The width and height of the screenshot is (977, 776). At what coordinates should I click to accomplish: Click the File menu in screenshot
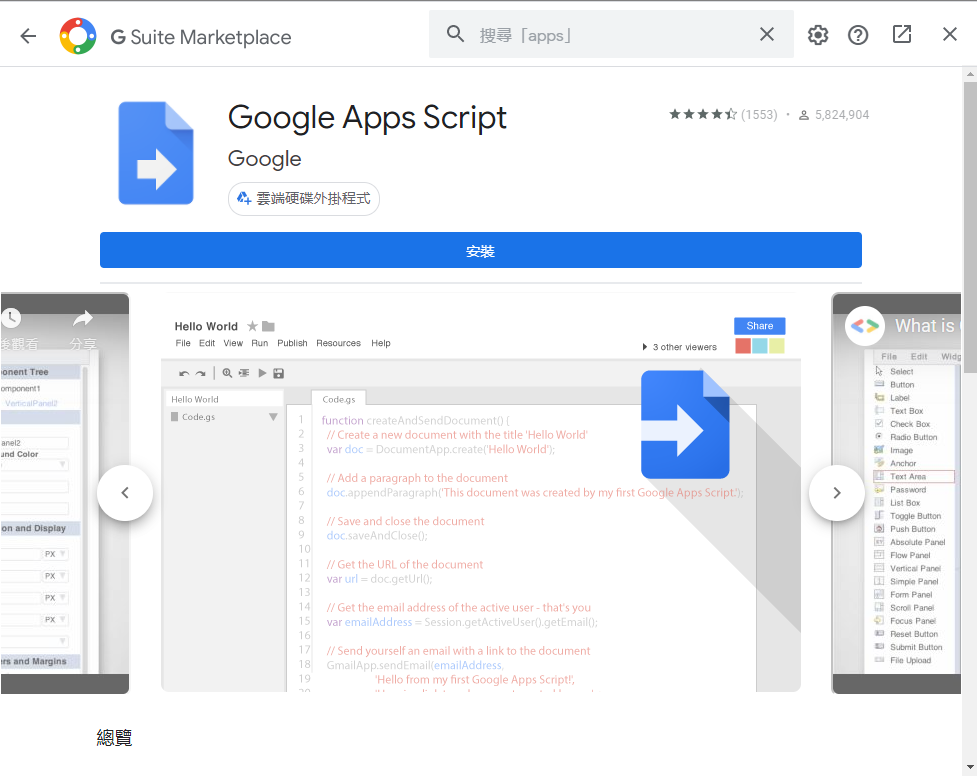(183, 343)
